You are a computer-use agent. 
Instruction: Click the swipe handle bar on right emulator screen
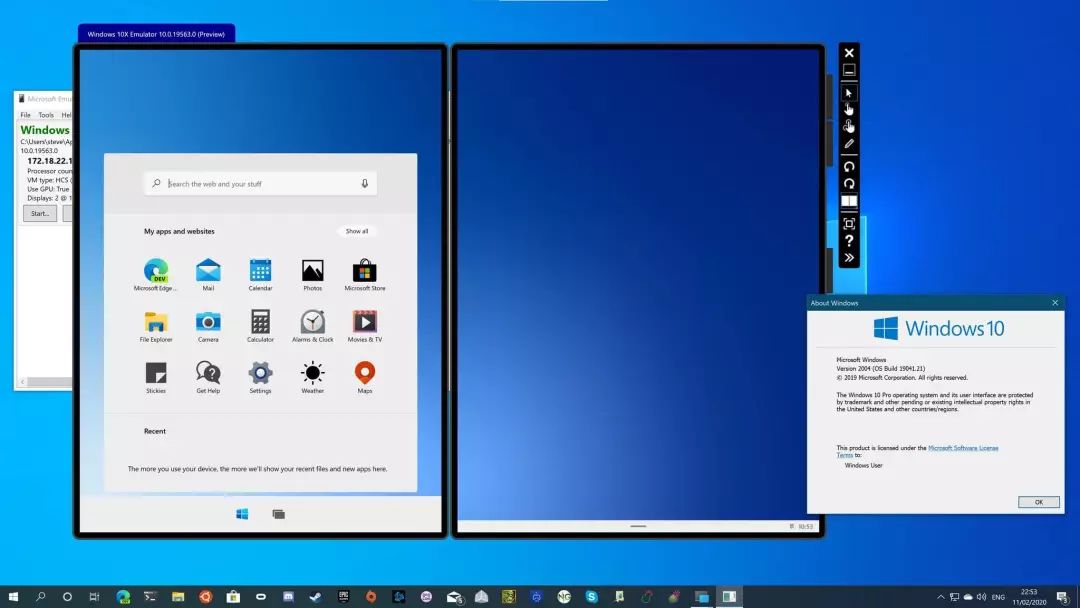[x=638, y=526]
